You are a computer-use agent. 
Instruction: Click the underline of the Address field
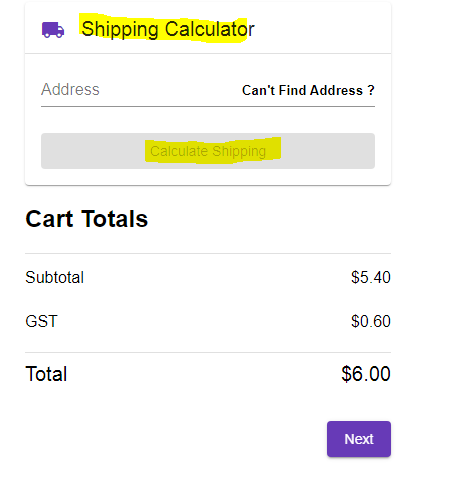tap(208, 106)
